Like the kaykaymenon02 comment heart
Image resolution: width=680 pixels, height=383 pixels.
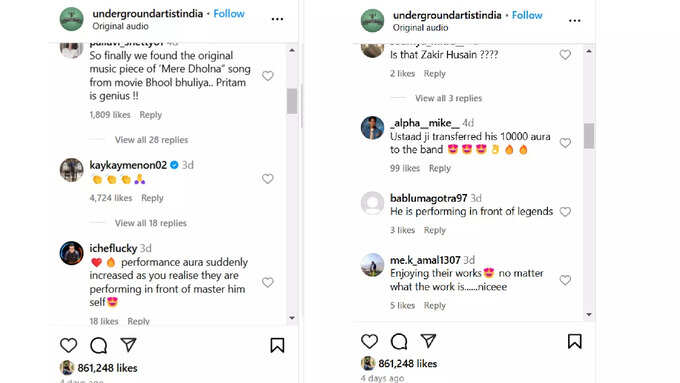pos(268,179)
